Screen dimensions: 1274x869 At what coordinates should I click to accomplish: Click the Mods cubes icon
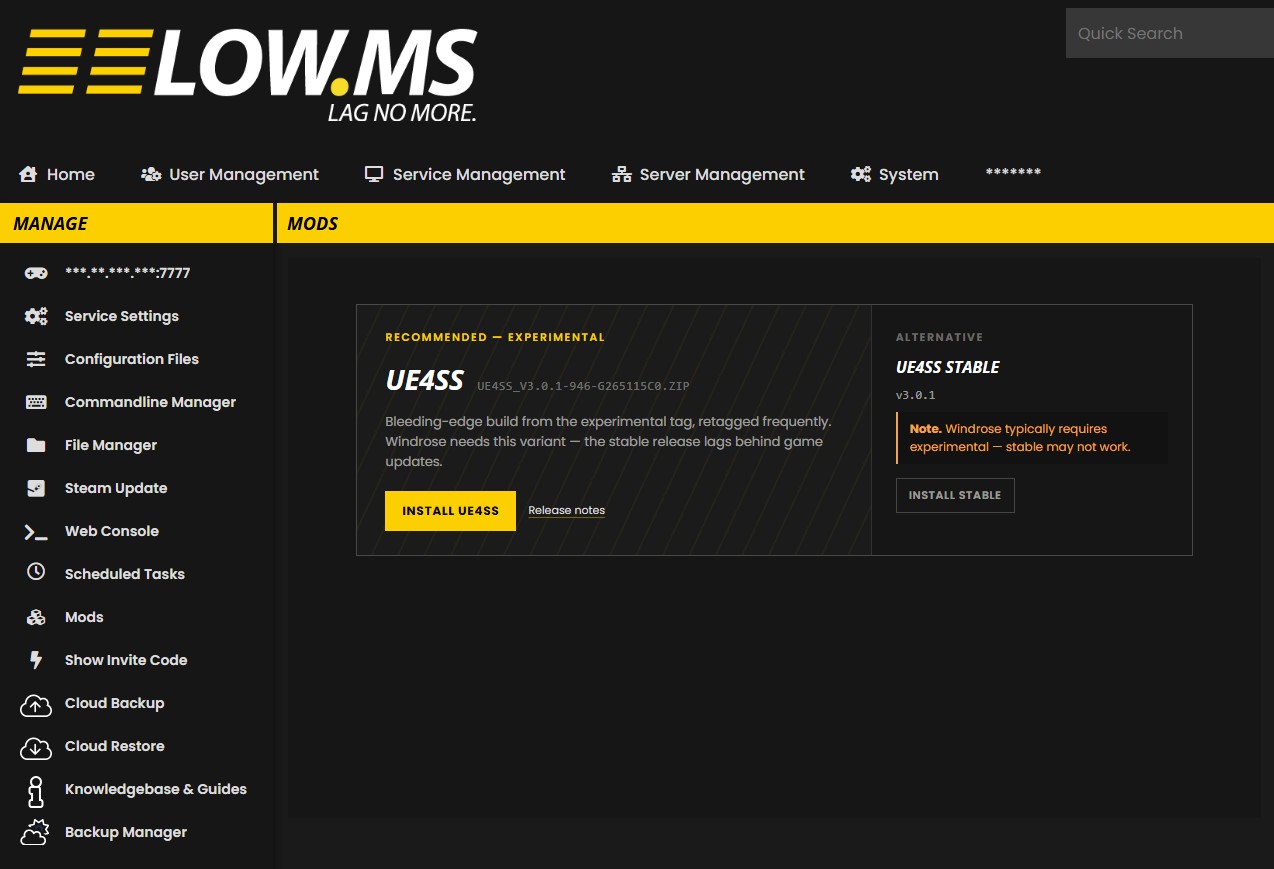tap(36, 617)
